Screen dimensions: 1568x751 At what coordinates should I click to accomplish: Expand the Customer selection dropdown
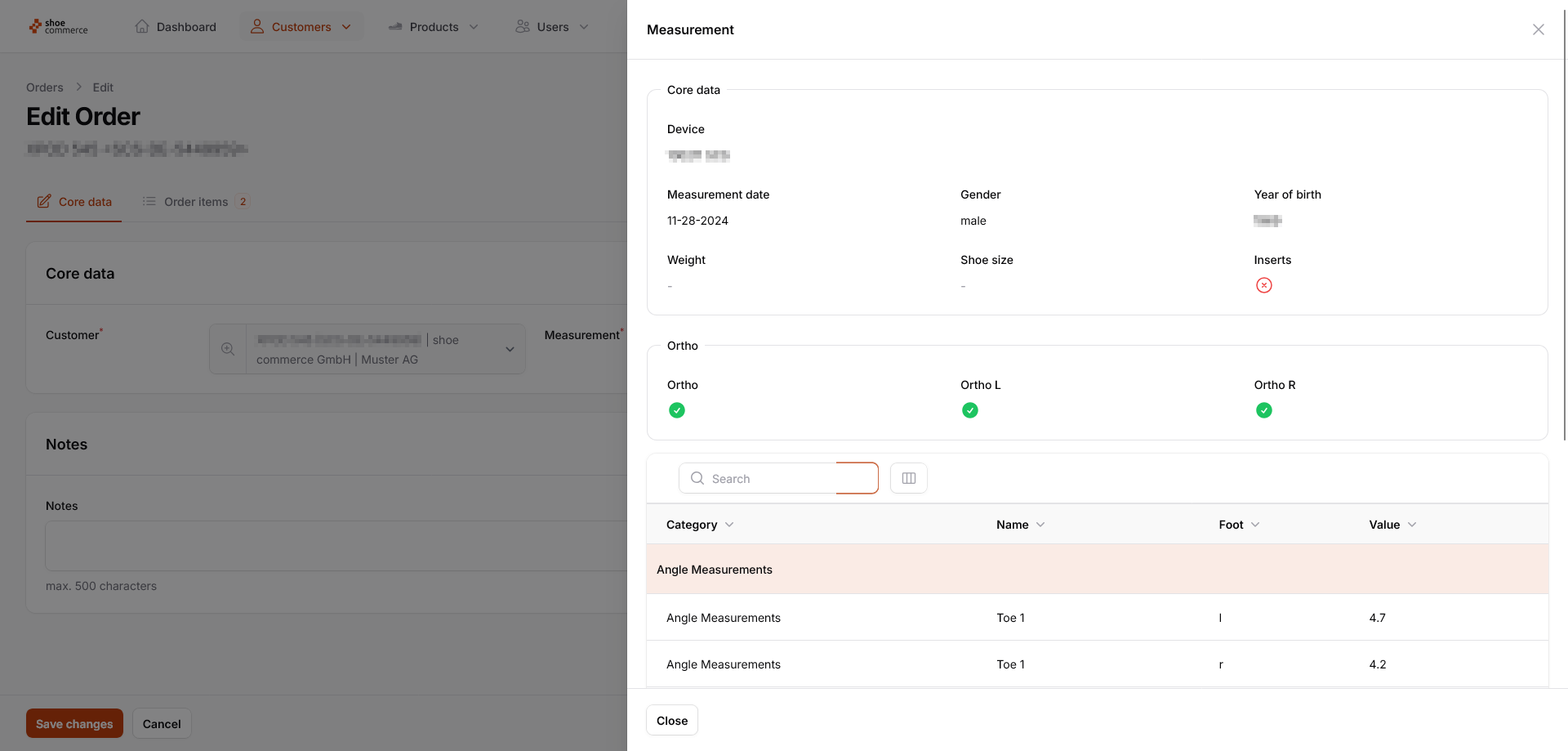(x=510, y=349)
